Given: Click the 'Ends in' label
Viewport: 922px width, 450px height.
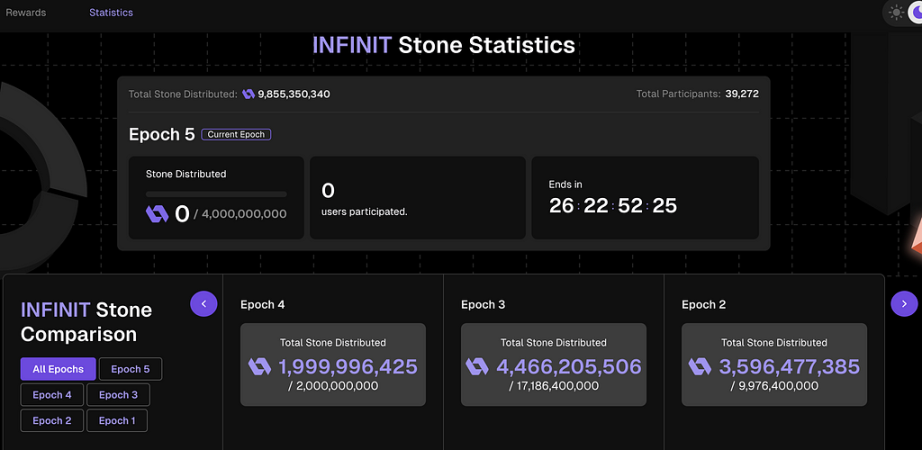Looking at the screenshot, I should [565, 184].
